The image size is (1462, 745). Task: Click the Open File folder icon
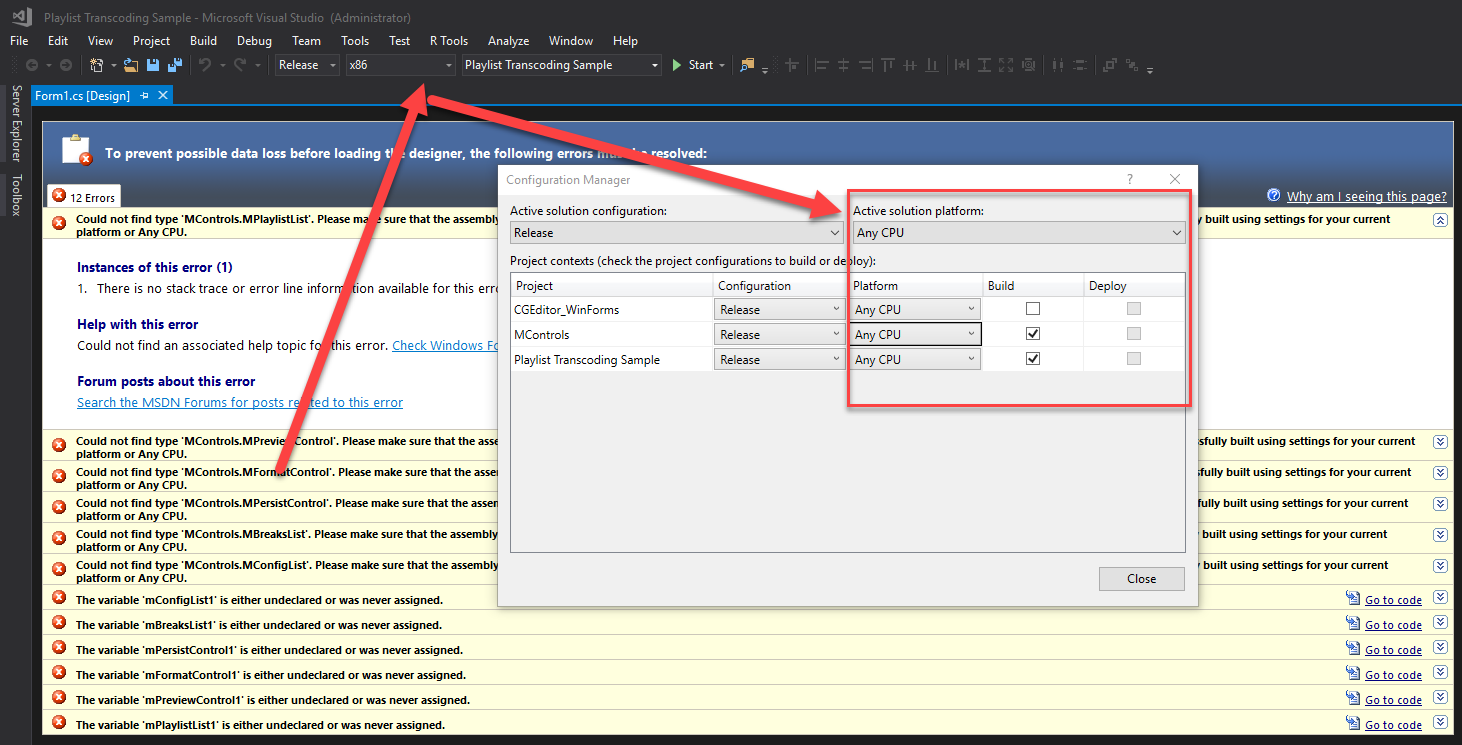coord(130,65)
